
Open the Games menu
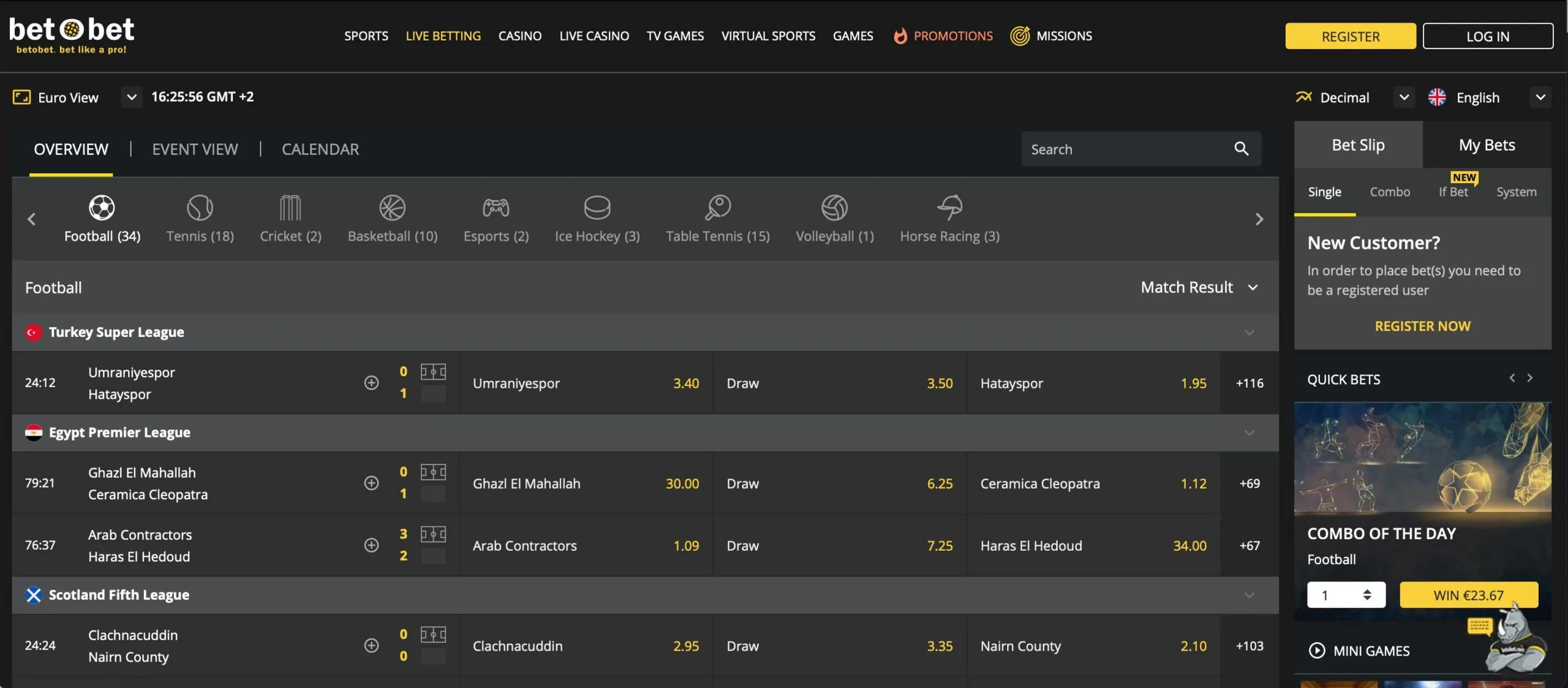(x=853, y=36)
